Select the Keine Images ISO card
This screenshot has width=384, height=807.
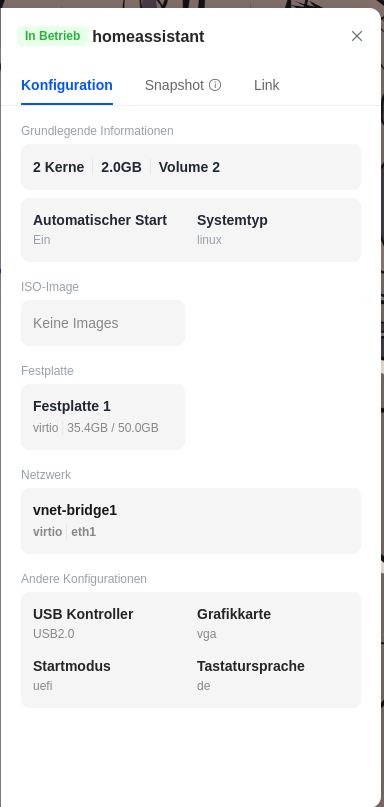tap(103, 323)
